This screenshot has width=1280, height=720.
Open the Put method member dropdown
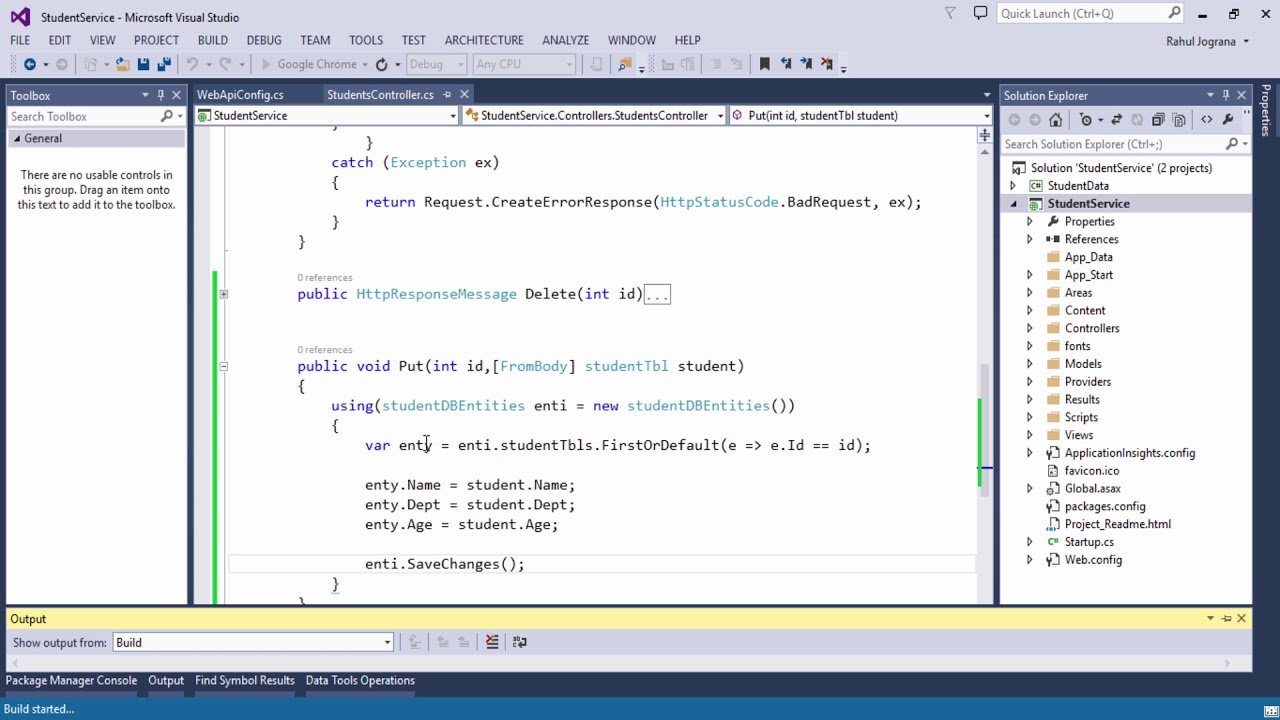point(861,115)
